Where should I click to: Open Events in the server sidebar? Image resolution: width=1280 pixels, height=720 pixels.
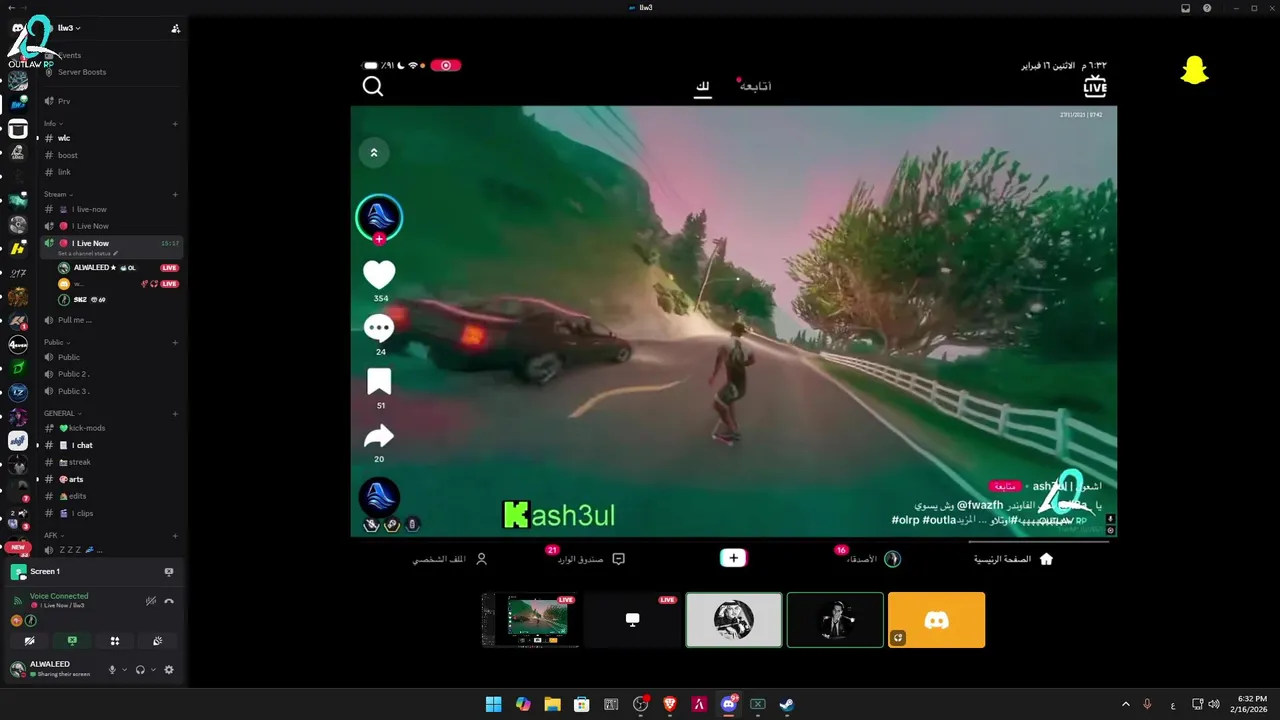pyautogui.click(x=69, y=55)
